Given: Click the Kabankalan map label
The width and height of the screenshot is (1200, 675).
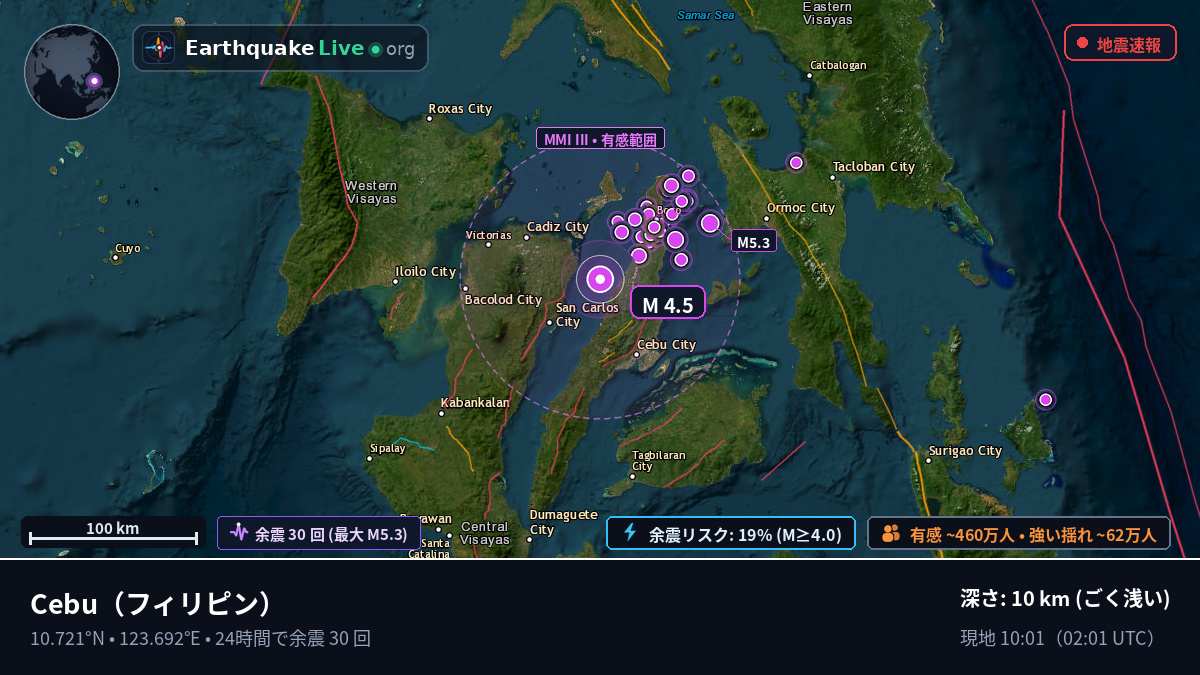Looking at the screenshot, I should [x=475, y=403].
